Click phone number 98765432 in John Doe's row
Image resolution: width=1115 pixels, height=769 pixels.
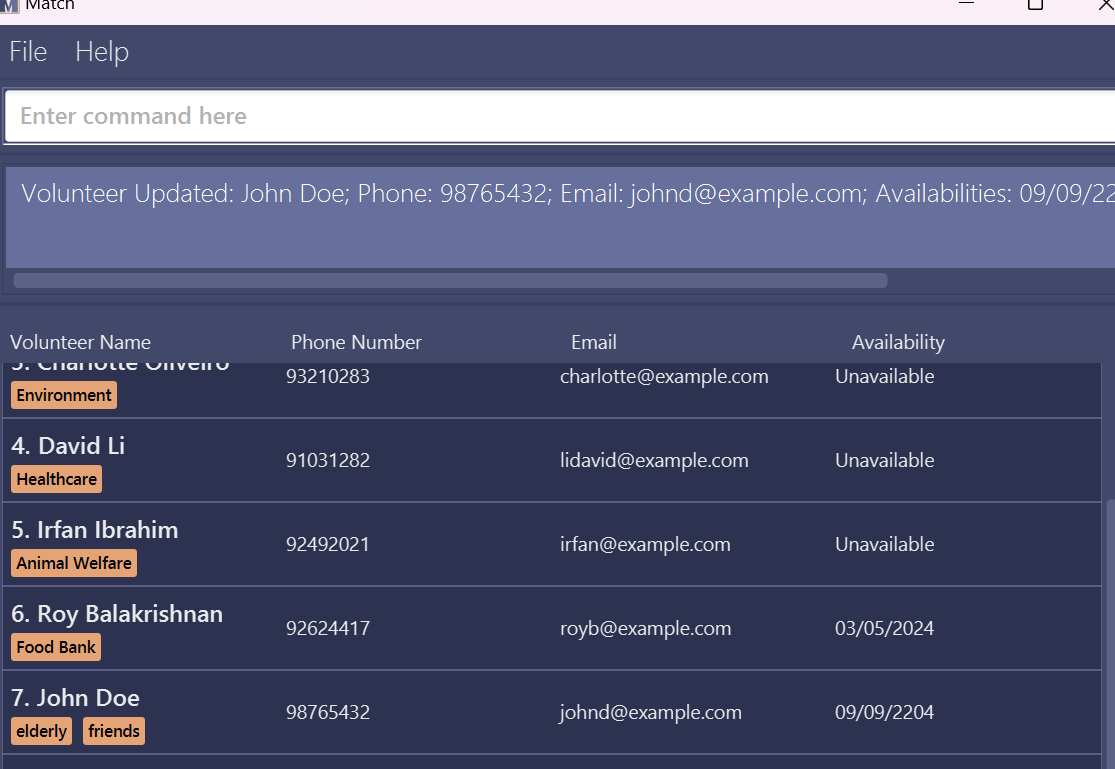pyautogui.click(x=328, y=712)
